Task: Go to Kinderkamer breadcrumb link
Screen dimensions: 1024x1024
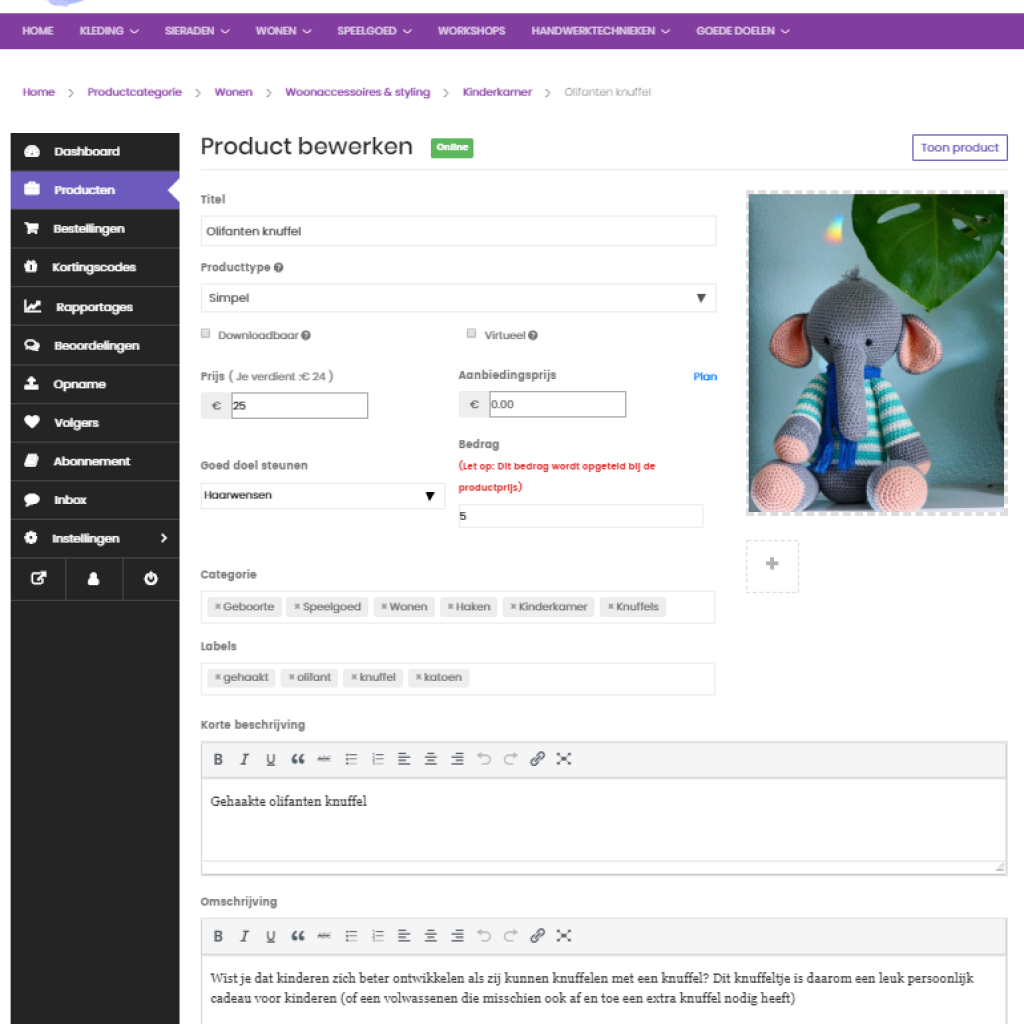Action: (x=497, y=92)
